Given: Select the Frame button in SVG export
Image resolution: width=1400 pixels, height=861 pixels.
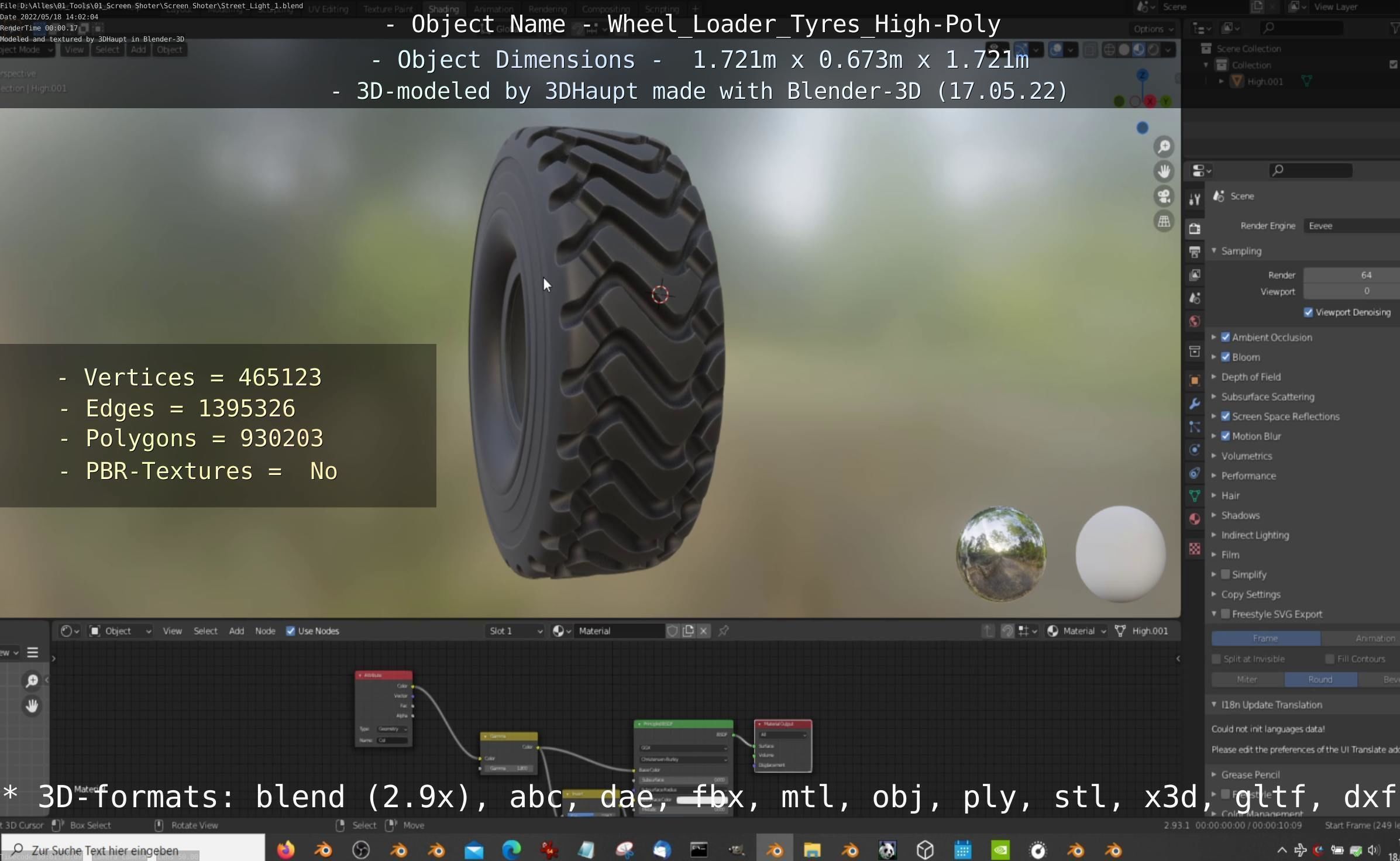Looking at the screenshot, I should point(1265,639).
